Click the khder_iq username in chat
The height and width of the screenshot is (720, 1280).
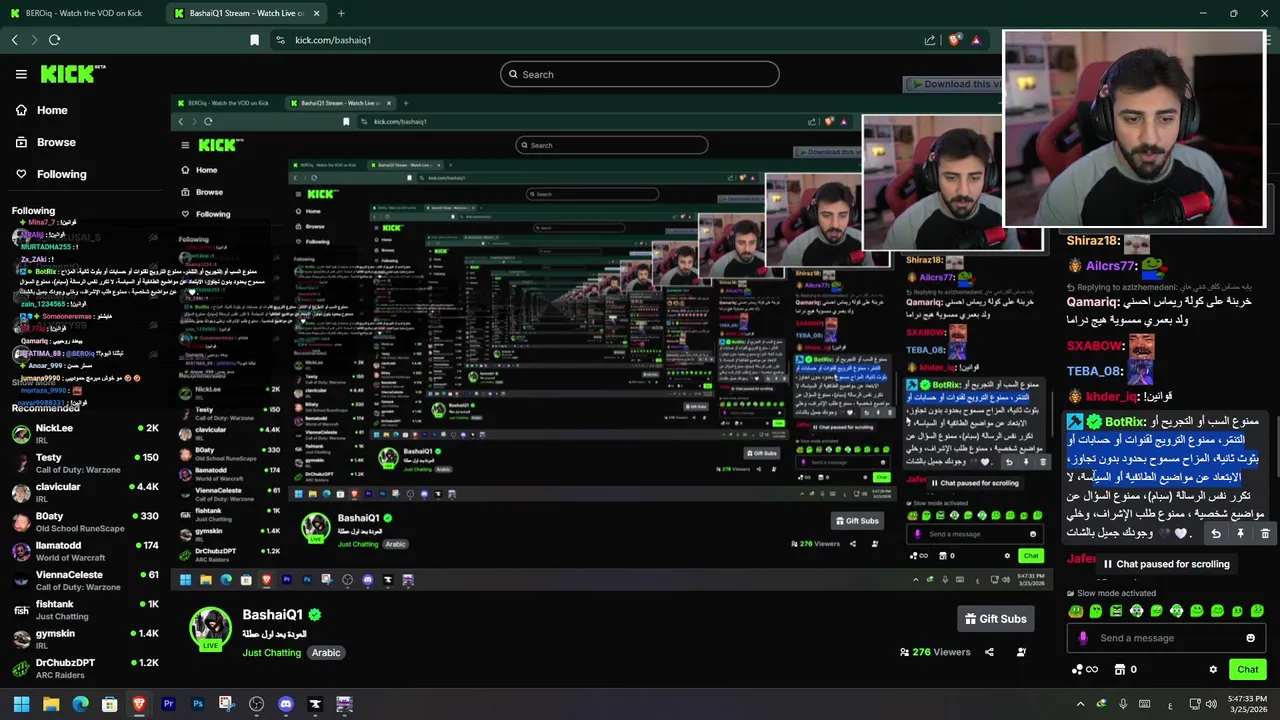coord(1111,397)
